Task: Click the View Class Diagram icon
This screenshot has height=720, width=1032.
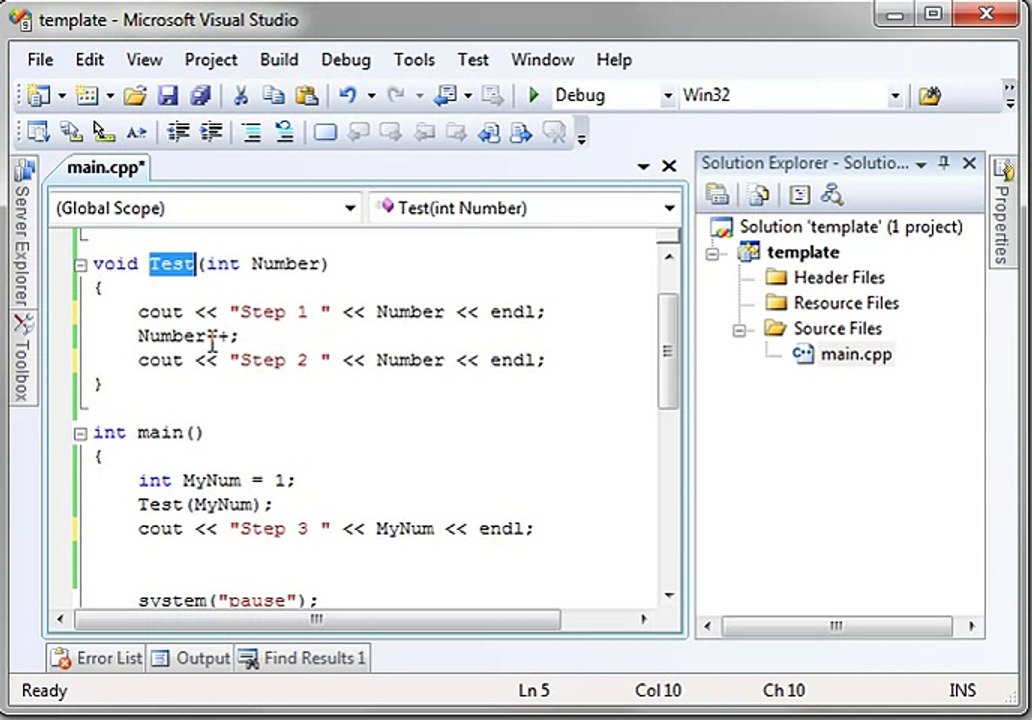Action: [x=833, y=194]
